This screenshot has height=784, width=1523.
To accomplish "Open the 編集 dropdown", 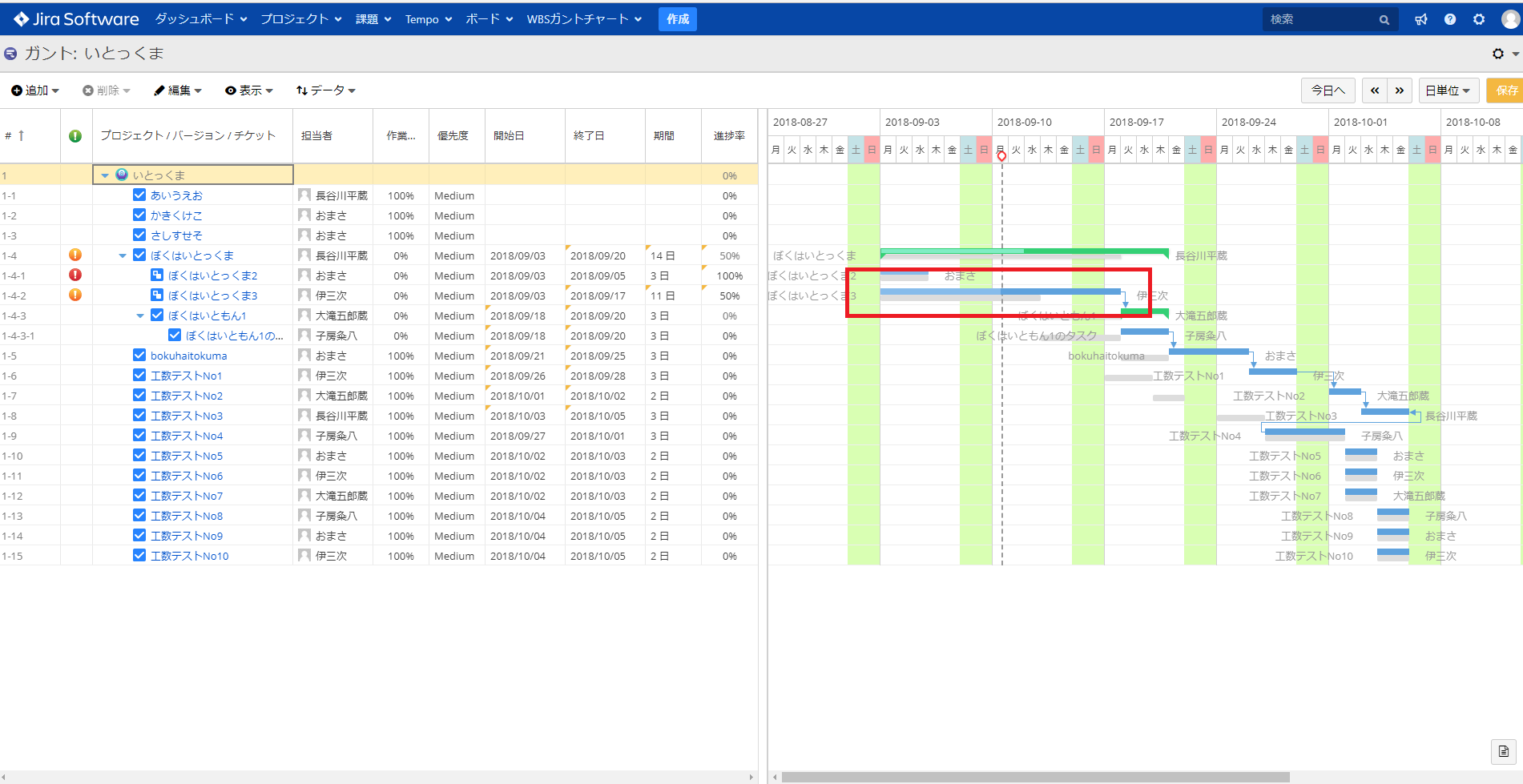I will click(178, 90).
